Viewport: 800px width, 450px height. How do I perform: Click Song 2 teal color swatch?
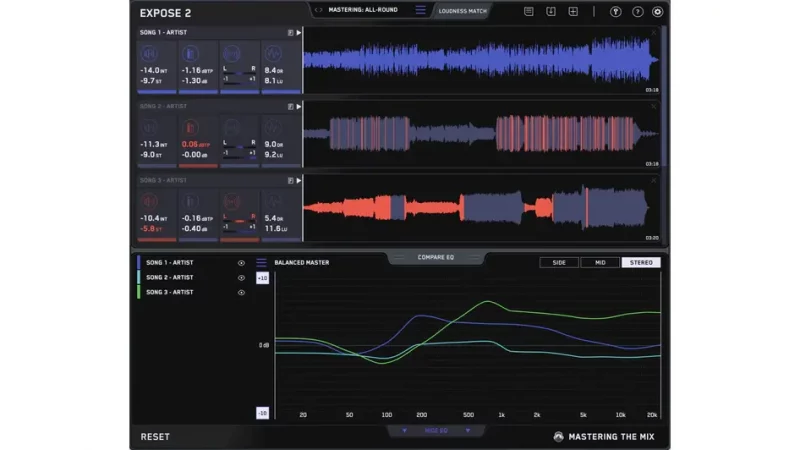tap(138, 277)
